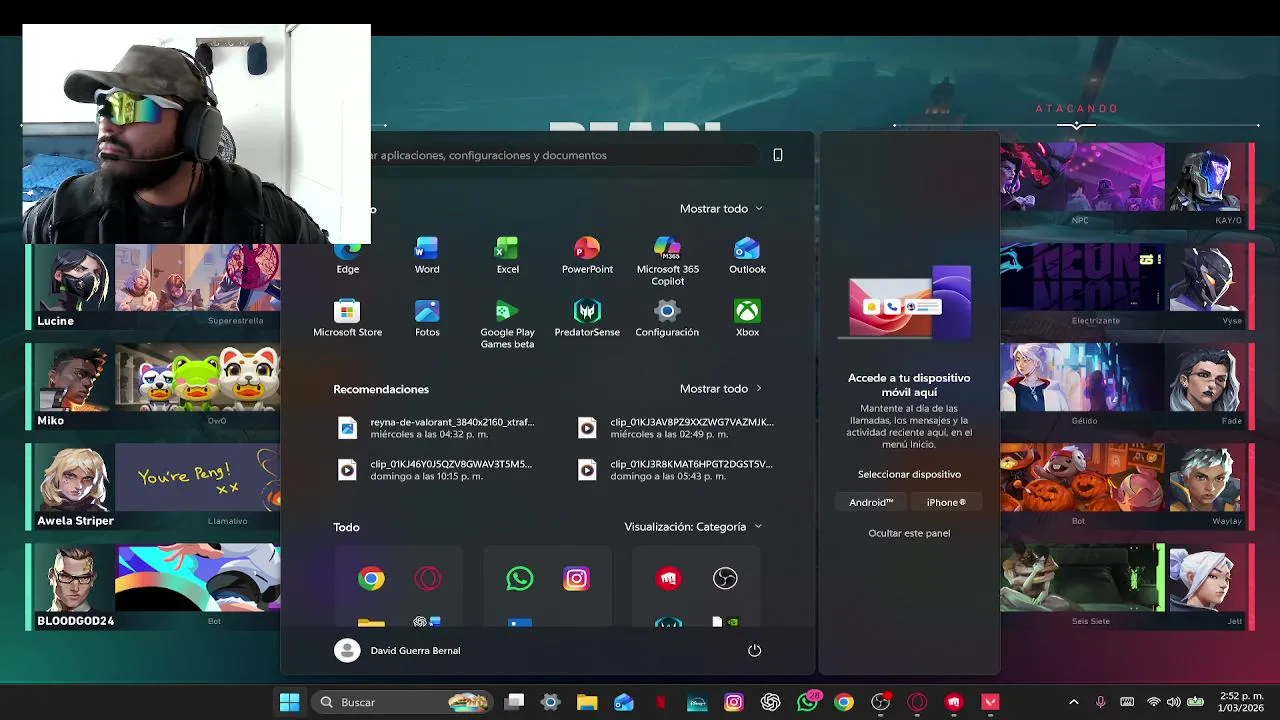
Task: Select the Jett enemy player card
Action: point(1127,586)
